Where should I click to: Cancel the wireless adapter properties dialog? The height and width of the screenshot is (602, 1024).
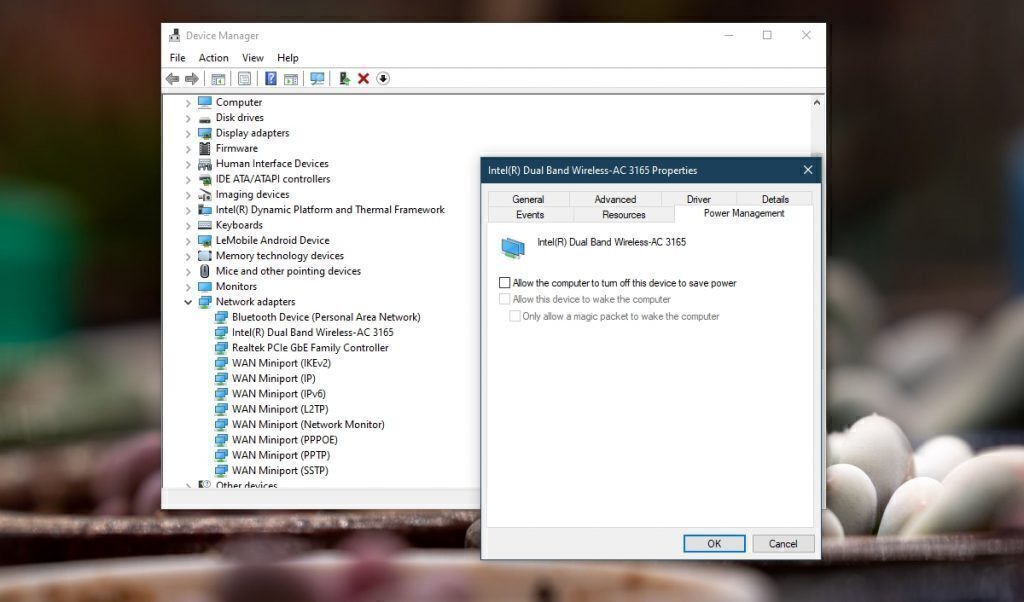coord(783,543)
